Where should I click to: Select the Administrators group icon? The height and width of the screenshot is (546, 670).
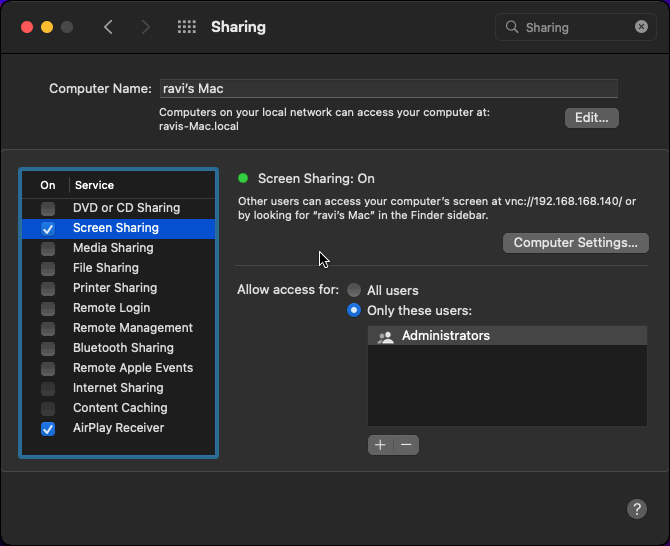385,337
